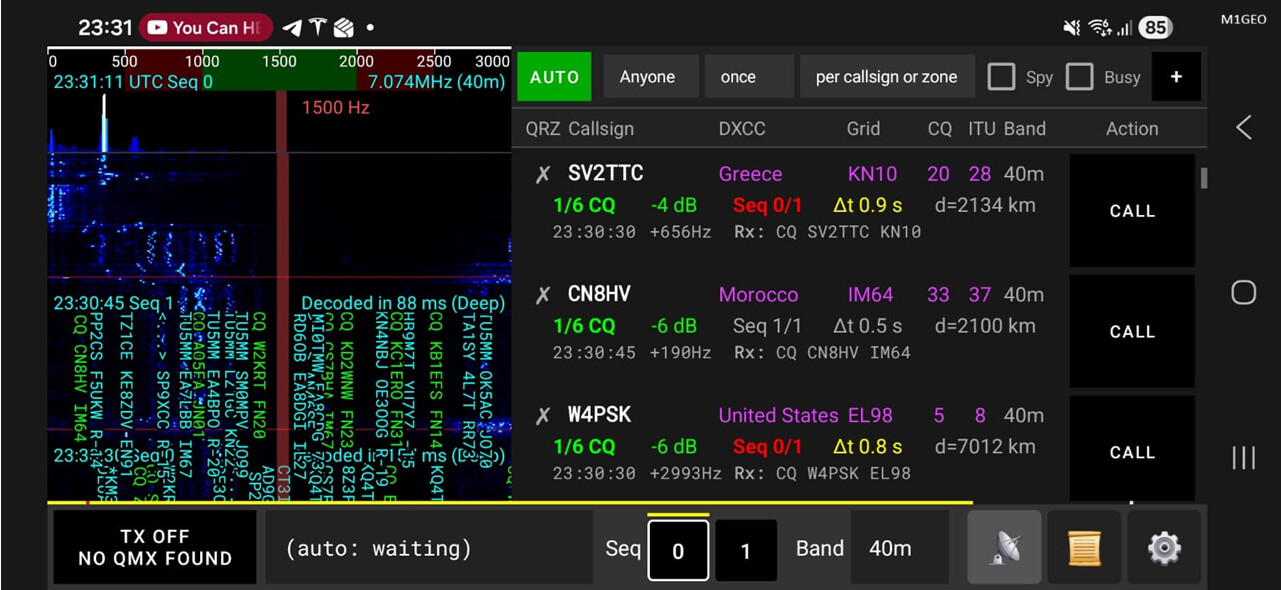Image resolution: width=1281 pixels, height=590 pixels.
Task: Tap the Android home button
Action: coord(1243,292)
